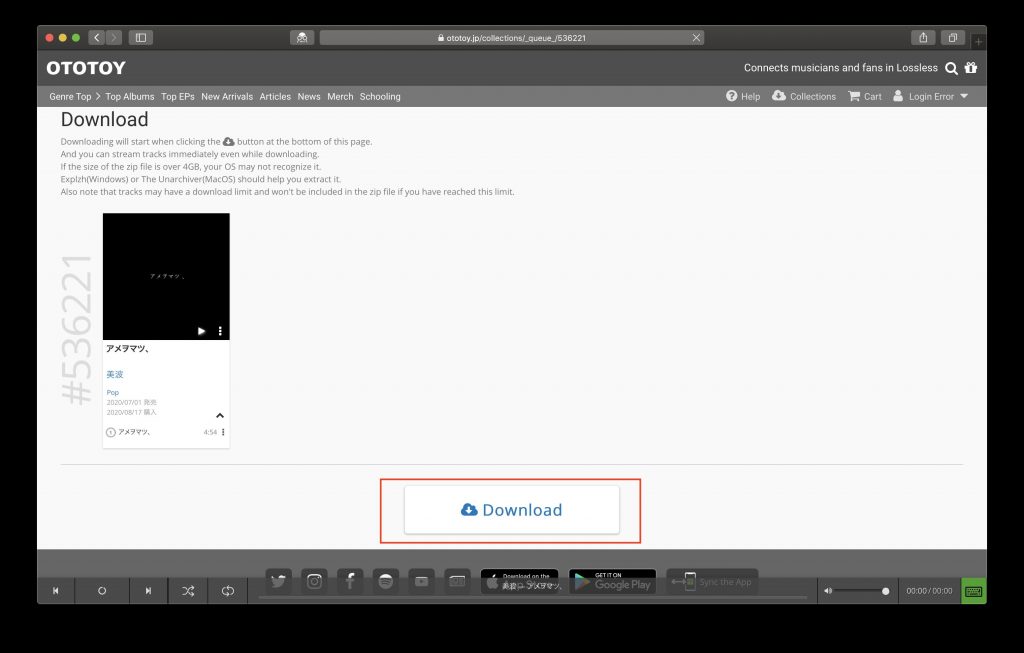Image resolution: width=1024 pixels, height=653 pixels.
Task: Skip to previous track in player
Action: pyautogui.click(x=56, y=590)
